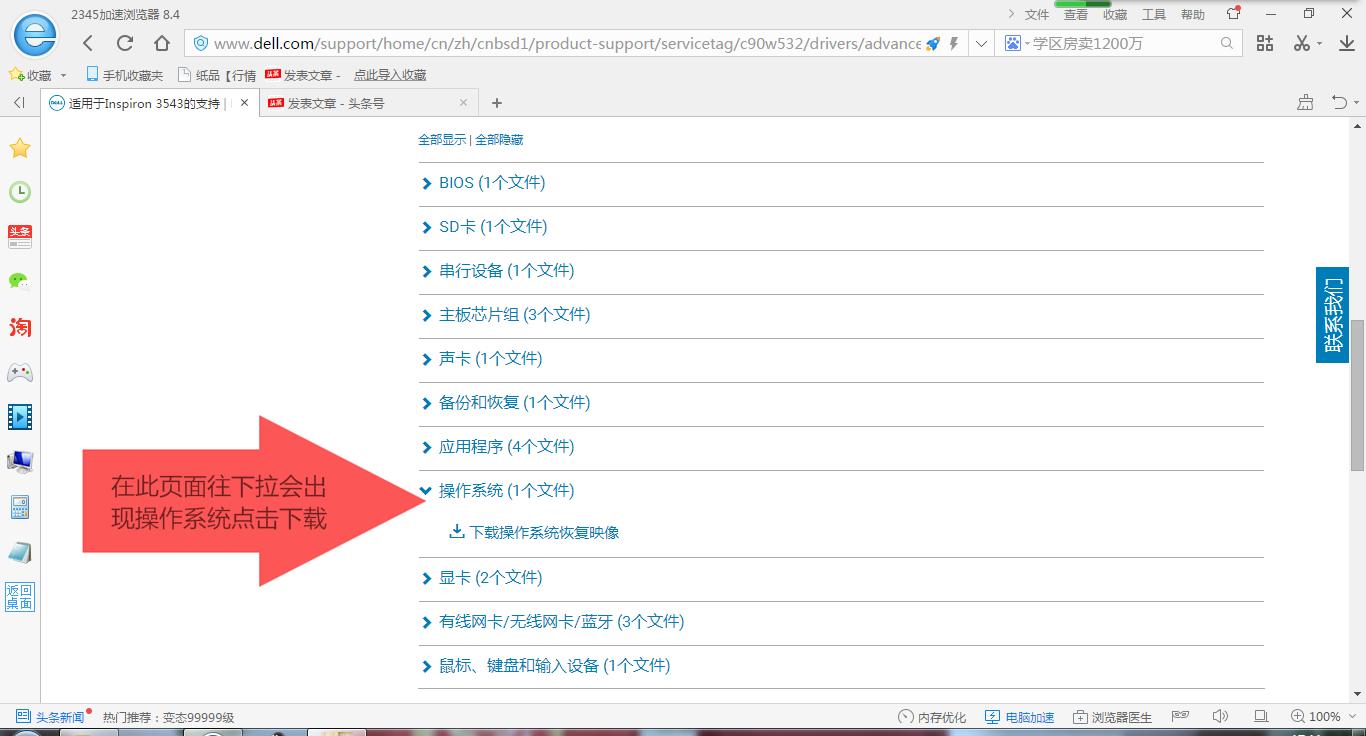The width and height of the screenshot is (1366, 736).
Task: Click the rocket icon in address bar
Action: click(x=933, y=43)
